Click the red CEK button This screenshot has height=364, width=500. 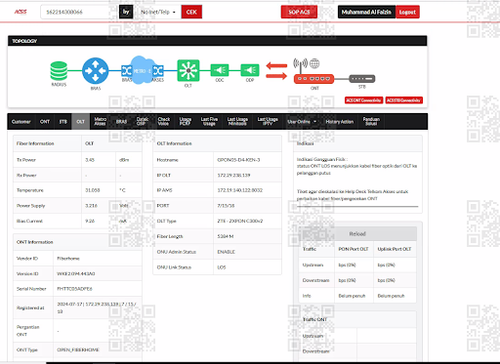point(192,12)
